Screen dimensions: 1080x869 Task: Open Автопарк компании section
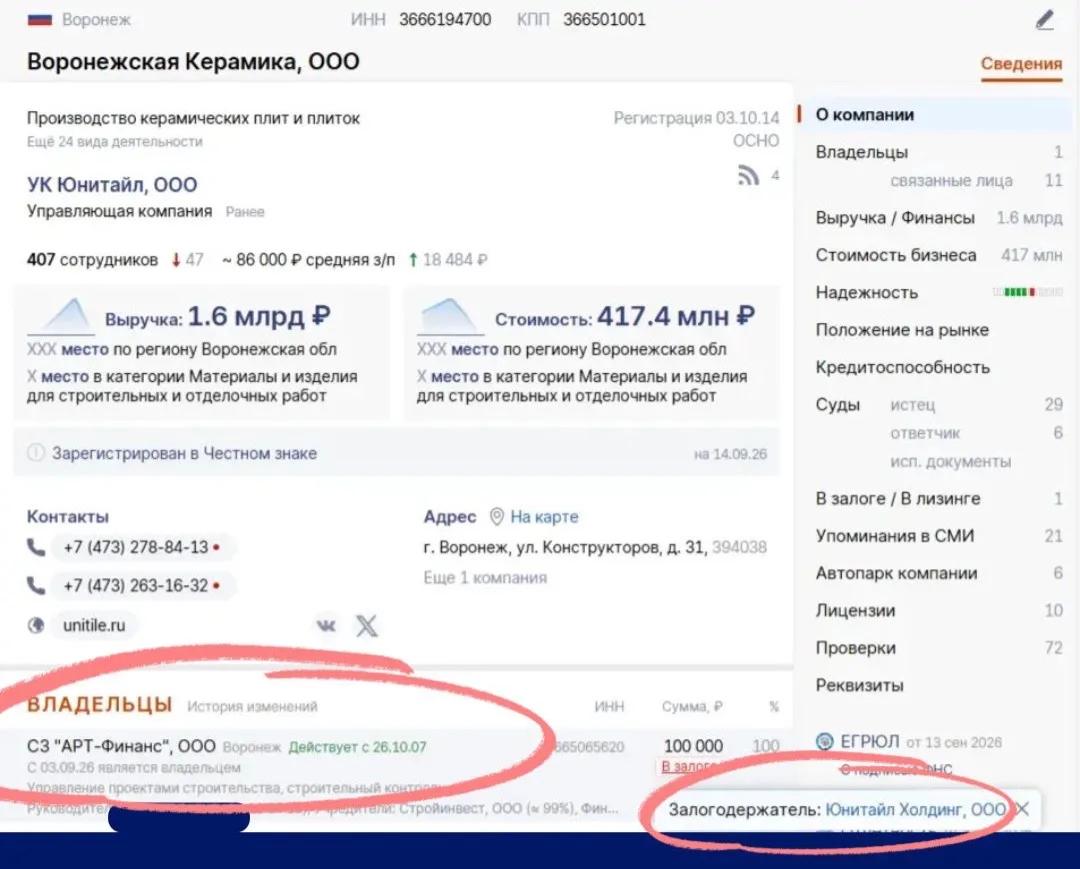[x=897, y=573]
